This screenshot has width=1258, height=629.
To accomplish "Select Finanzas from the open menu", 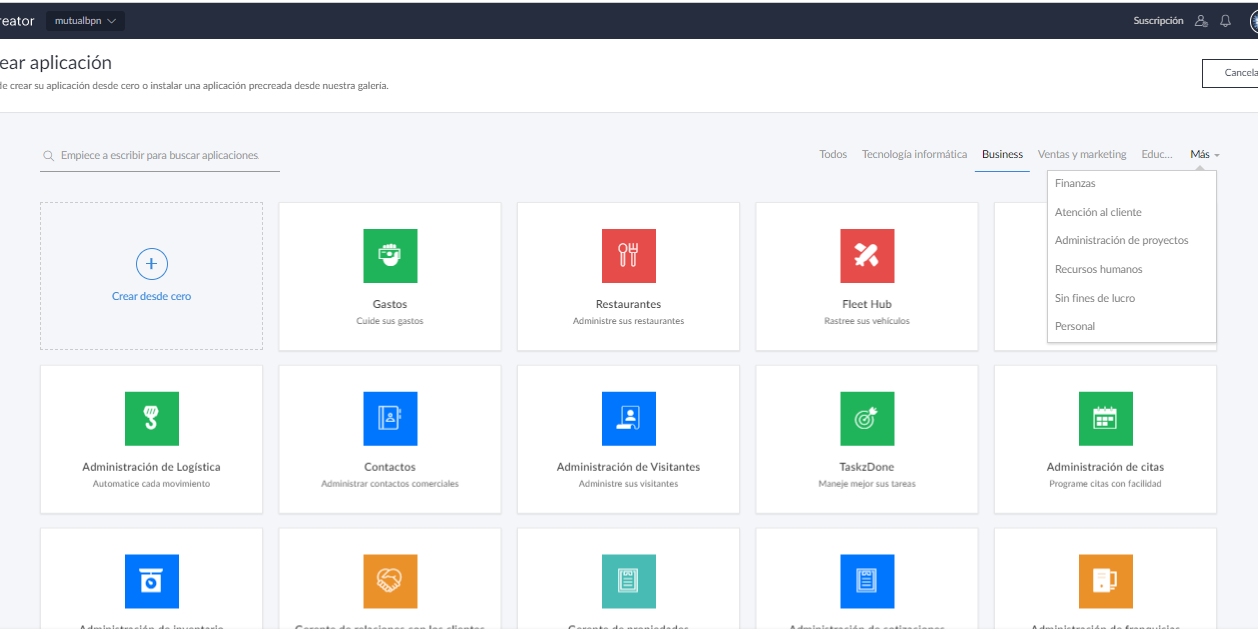I will click(1077, 183).
